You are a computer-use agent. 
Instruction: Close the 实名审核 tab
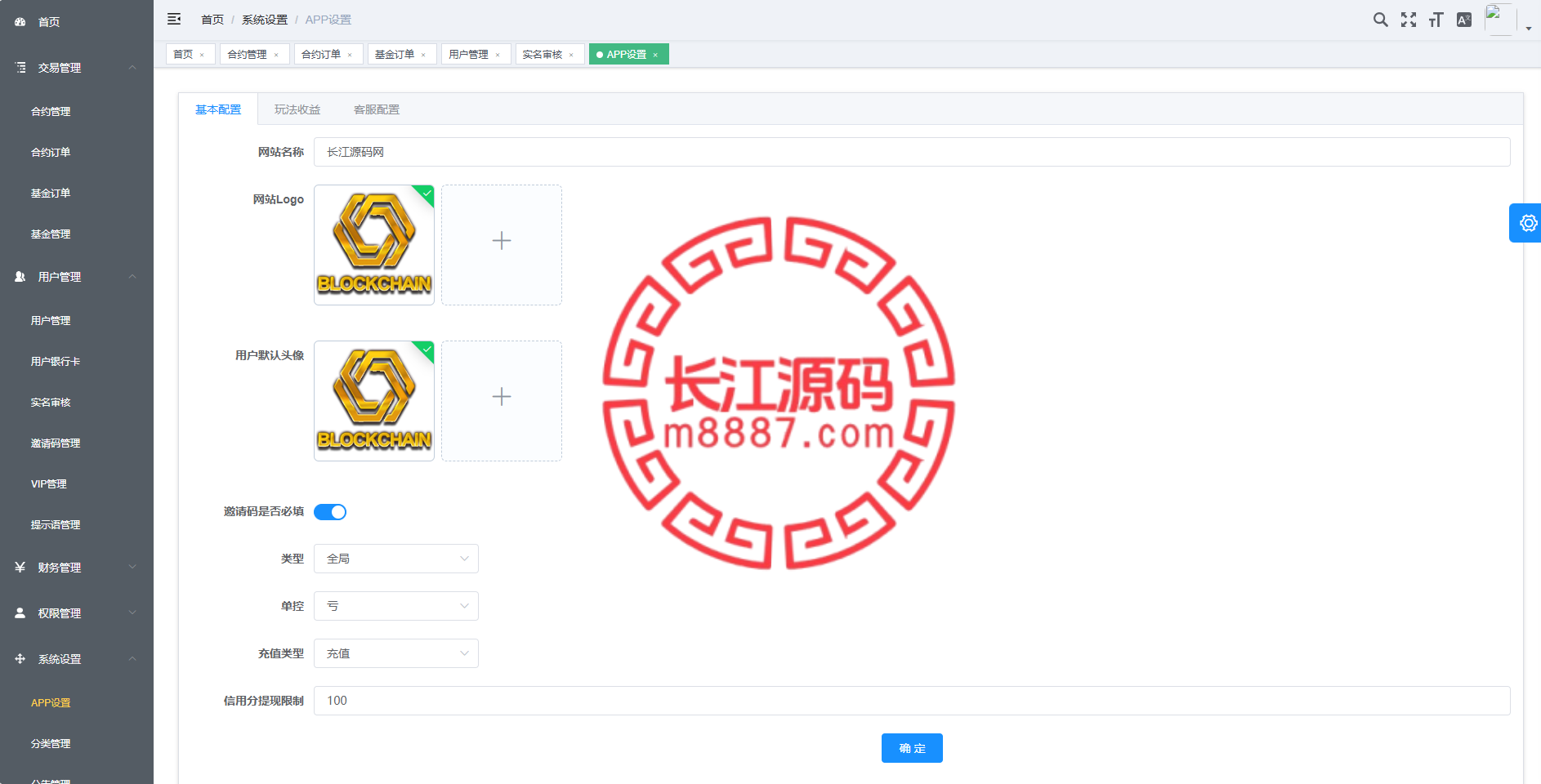pos(571,55)
